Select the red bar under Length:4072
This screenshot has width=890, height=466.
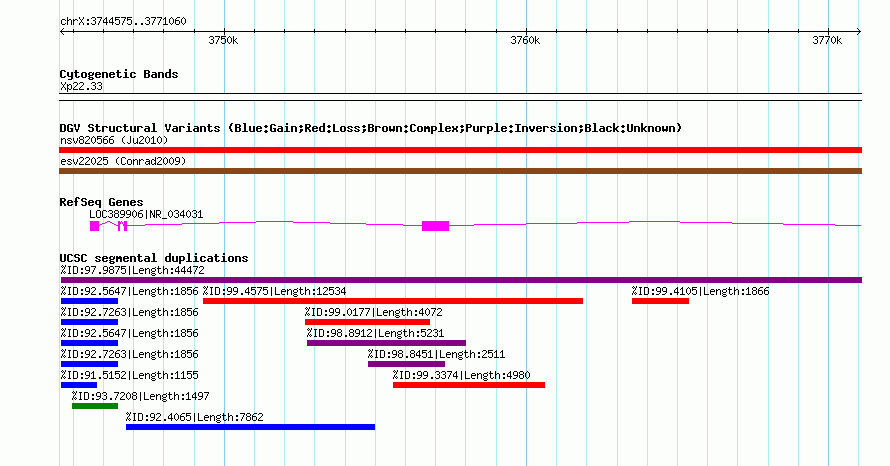tap(367, 322)
